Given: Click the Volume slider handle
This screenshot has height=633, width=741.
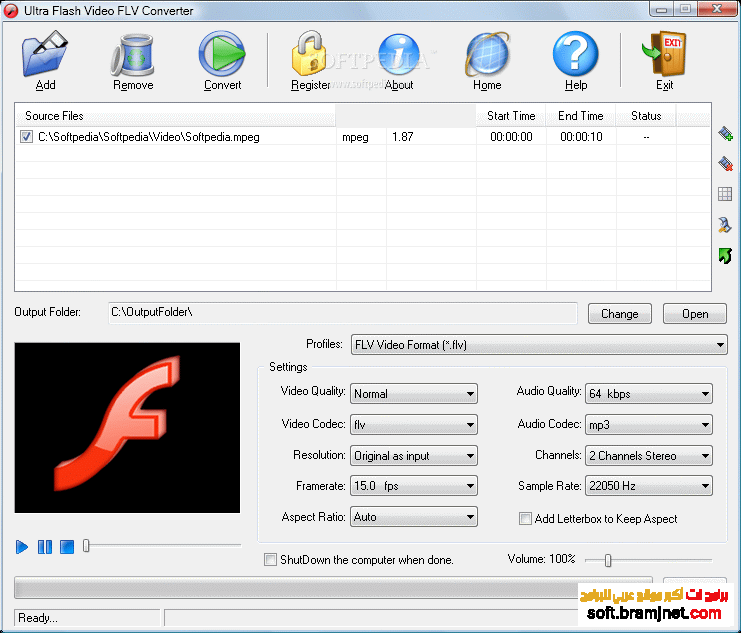Looking at the screenshot, I should [608, 560].
